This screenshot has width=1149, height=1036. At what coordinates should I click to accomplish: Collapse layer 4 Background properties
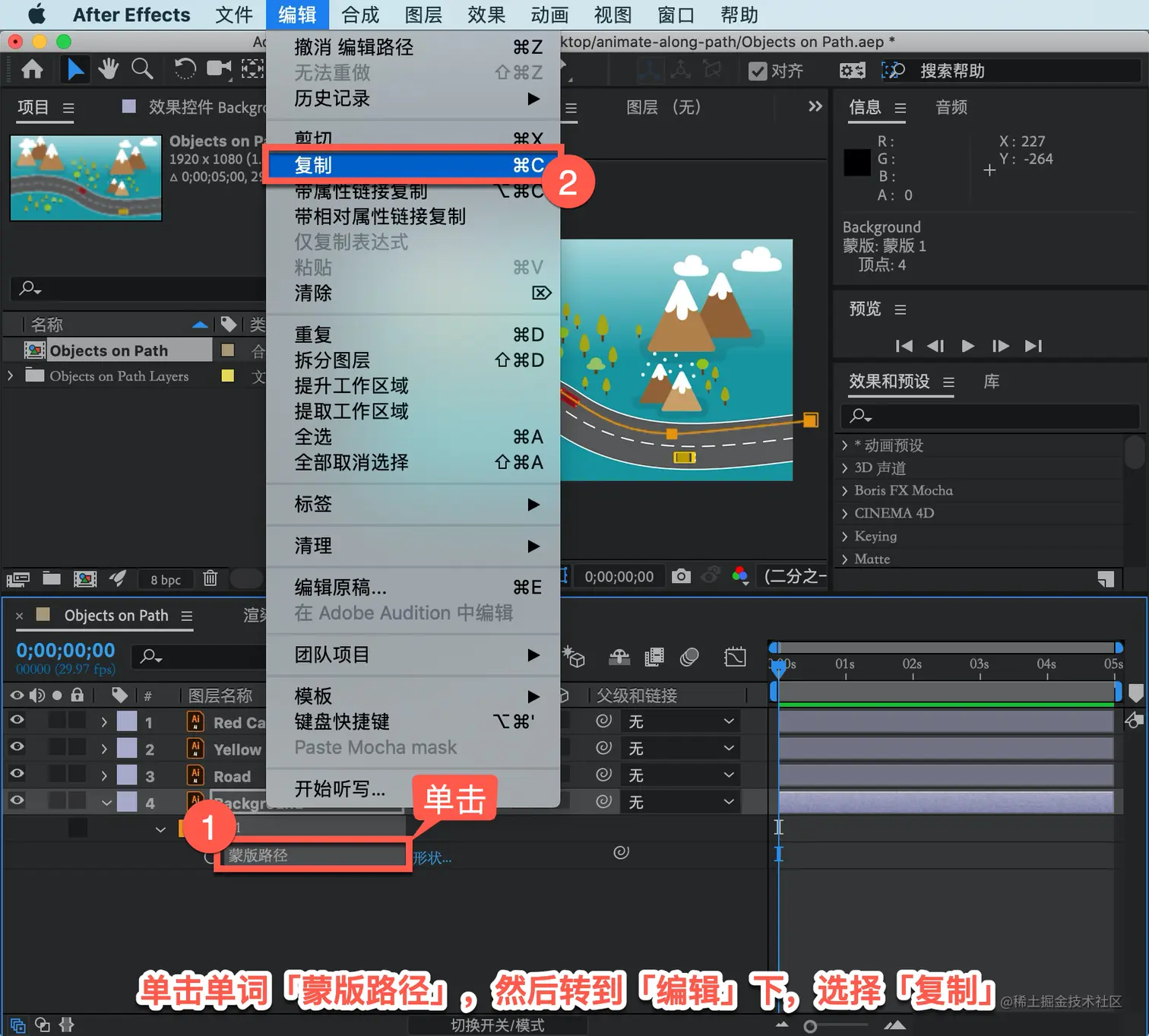106,803
